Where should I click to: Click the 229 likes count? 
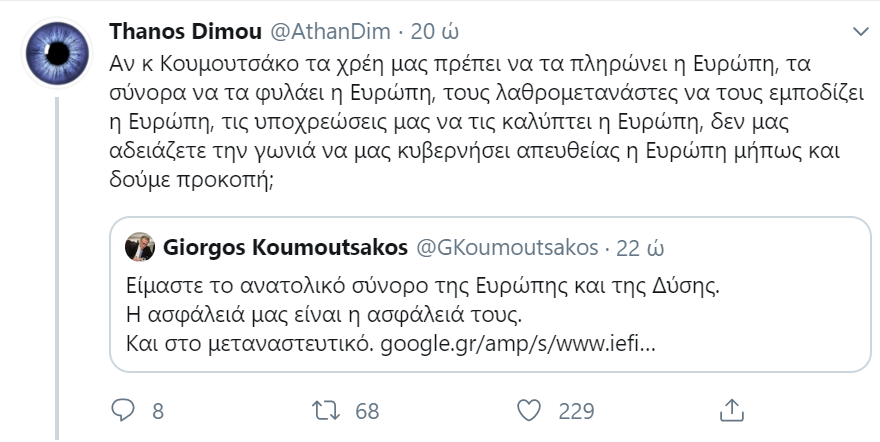576,411
